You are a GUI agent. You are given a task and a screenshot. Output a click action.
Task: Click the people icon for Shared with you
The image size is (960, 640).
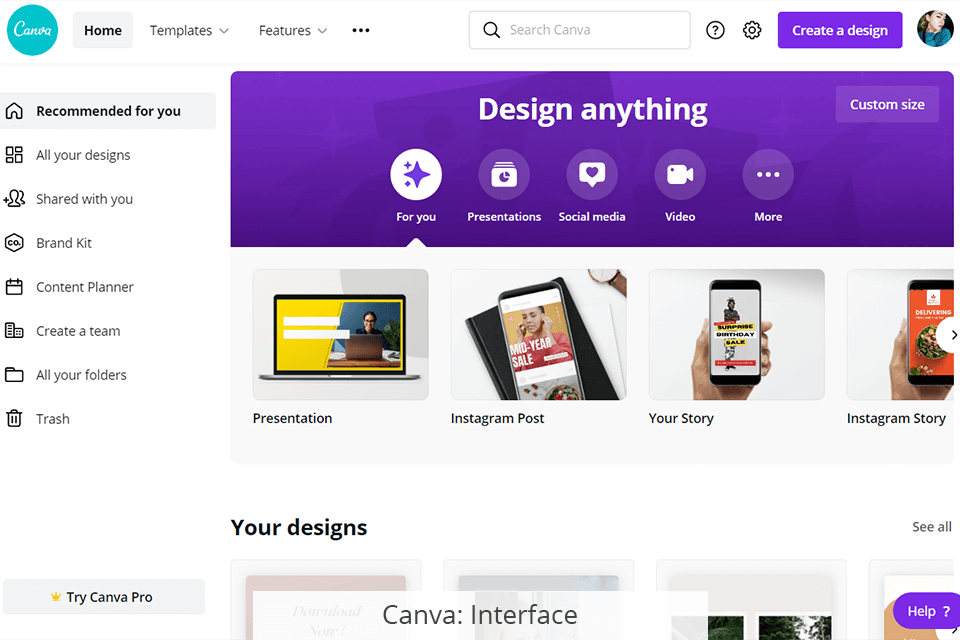coord(14,199)
